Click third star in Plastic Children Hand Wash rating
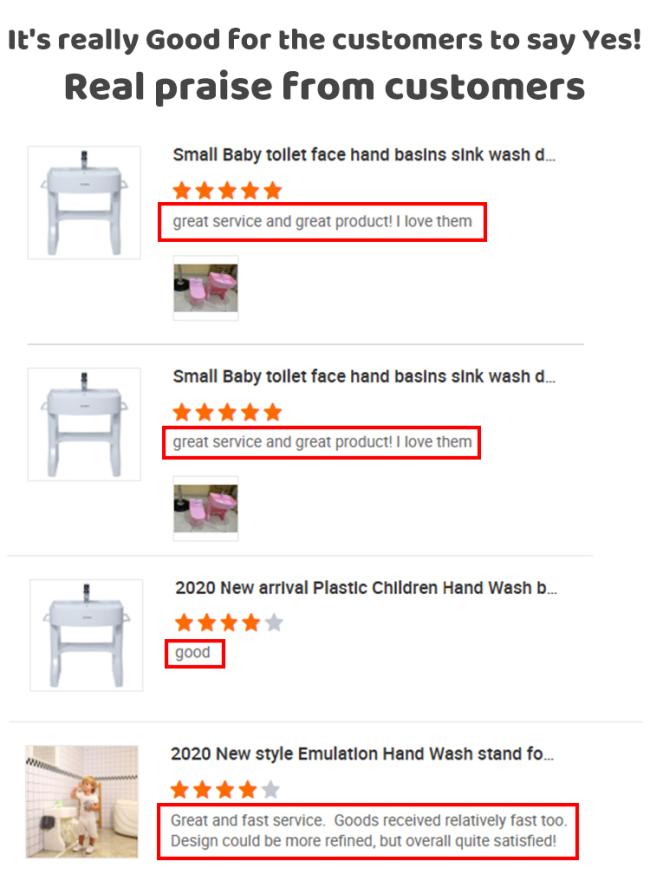The height and width of the screenshot is (894, 650). pyautogui.click(x=229, y=623)
